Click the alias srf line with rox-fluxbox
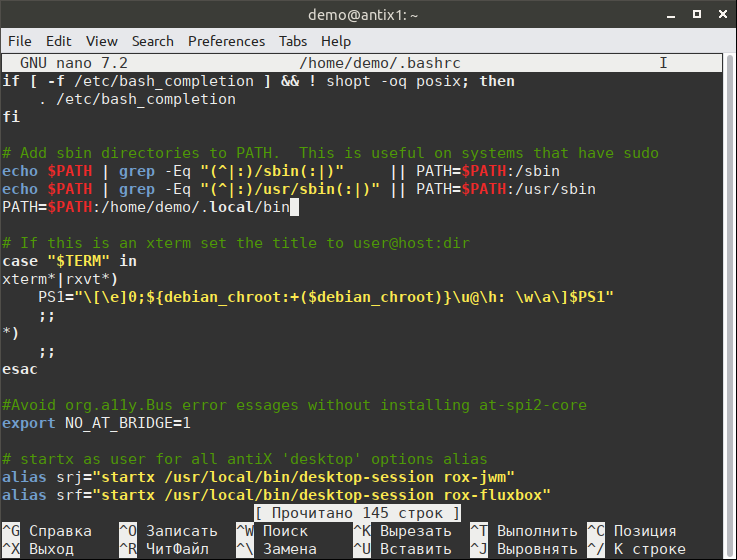This screenshot has width=737, height=560. (276, 495)
